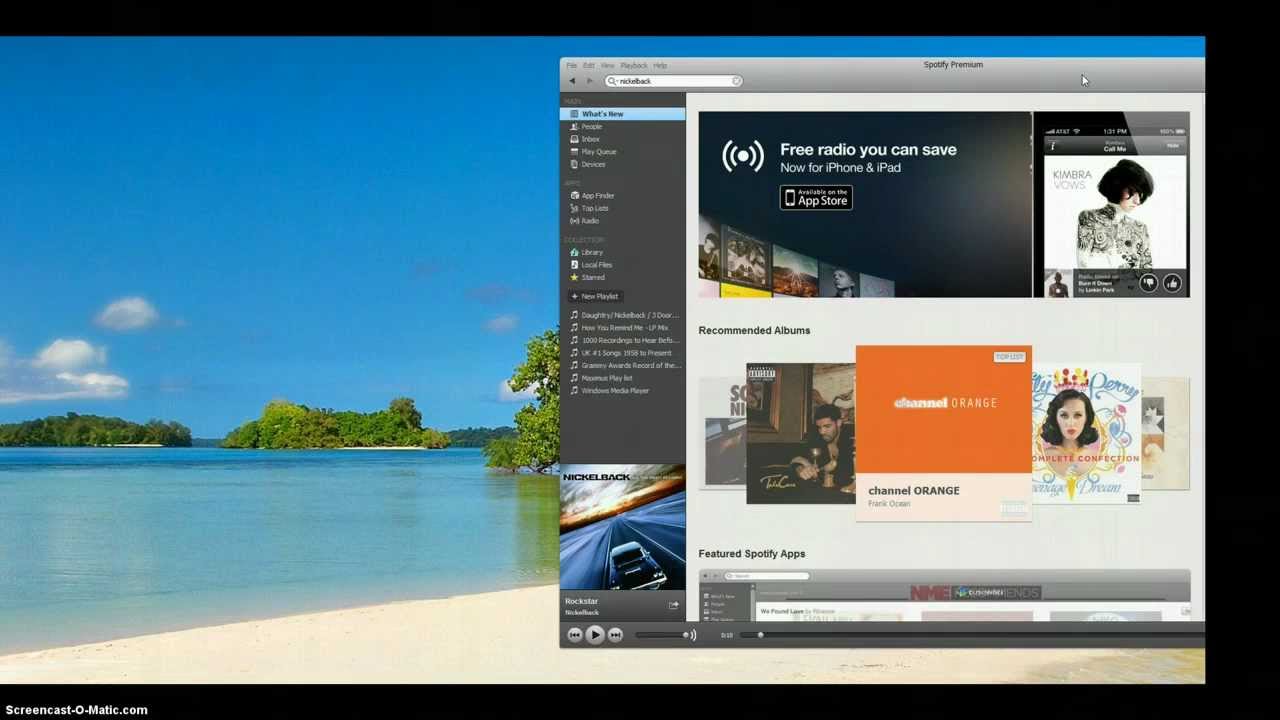Open the People section icon
This screenshot has width=1280, height=720.
tap(574, 127)
